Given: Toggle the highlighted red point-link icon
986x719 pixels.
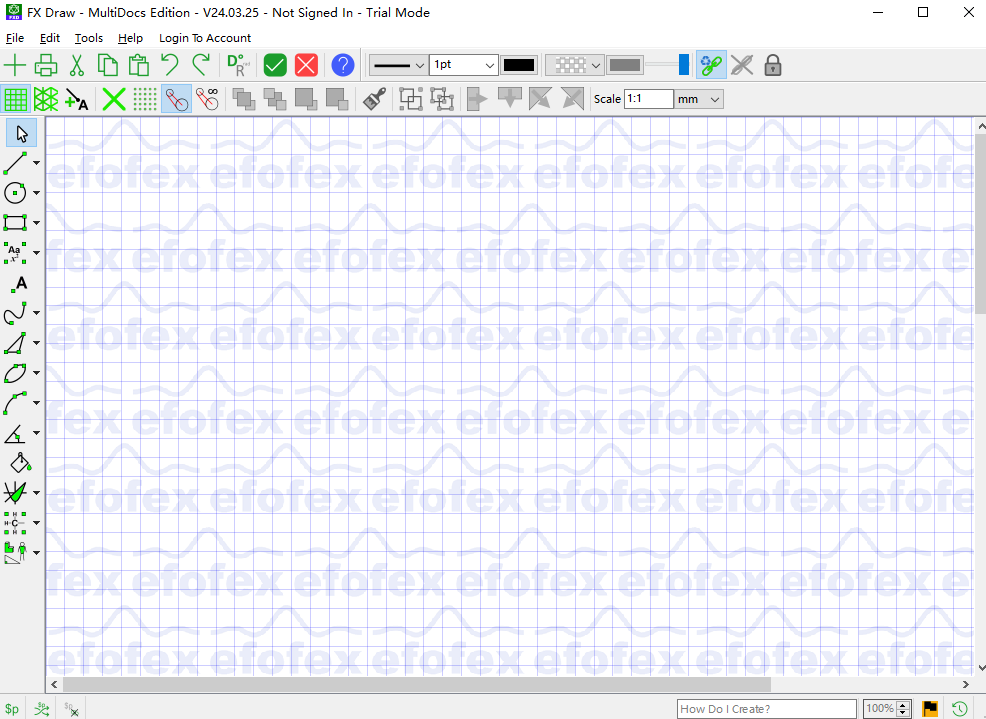Looking at the screenshot, I should pyautogui.click(x=177, y=99).
